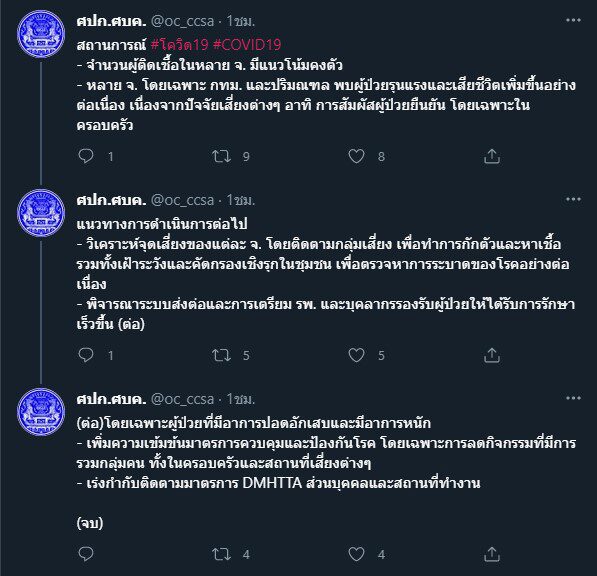Share the second tweet via share icon

492,355
